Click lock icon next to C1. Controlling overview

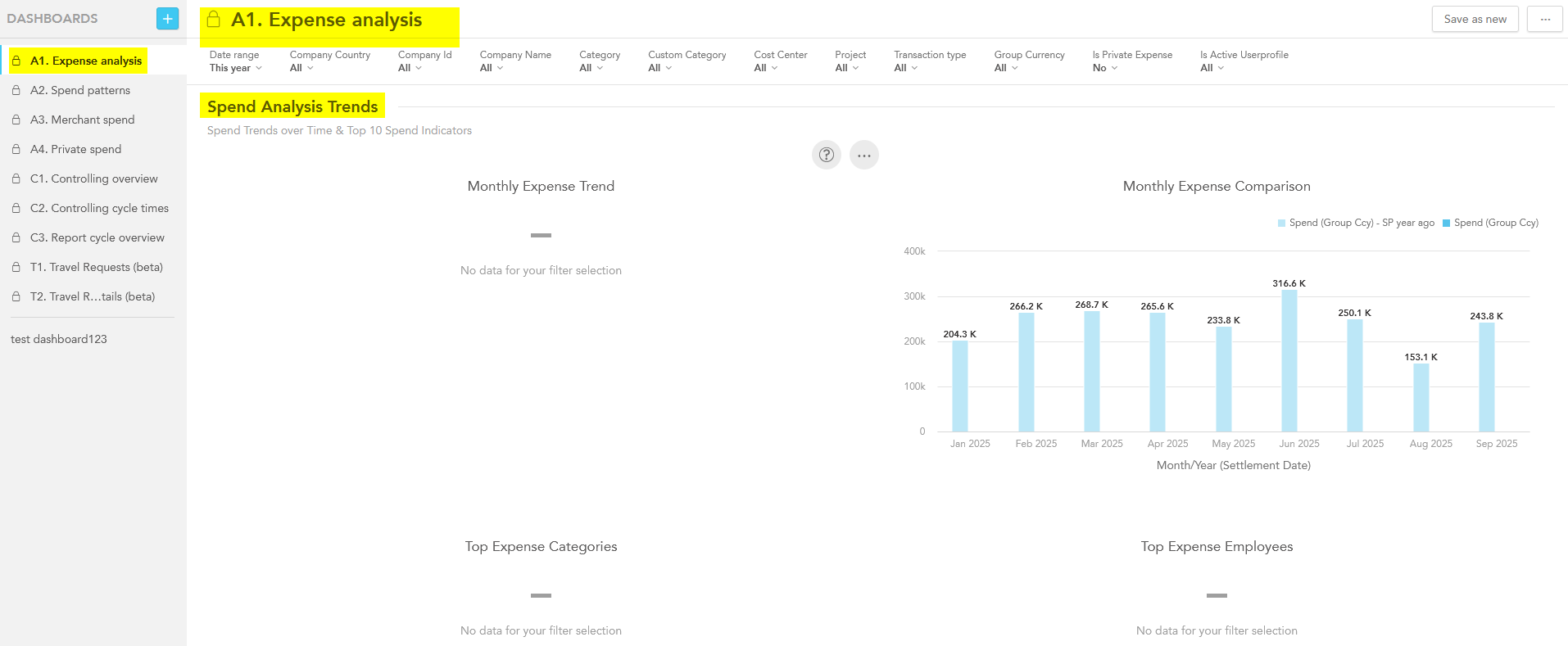click(16, 178)
